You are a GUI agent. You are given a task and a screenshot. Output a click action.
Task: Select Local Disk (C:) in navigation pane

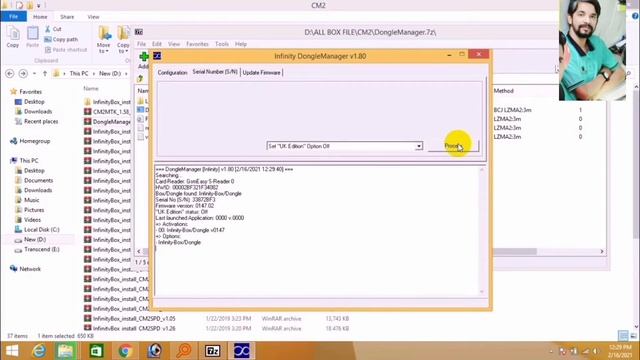(41, 229)
